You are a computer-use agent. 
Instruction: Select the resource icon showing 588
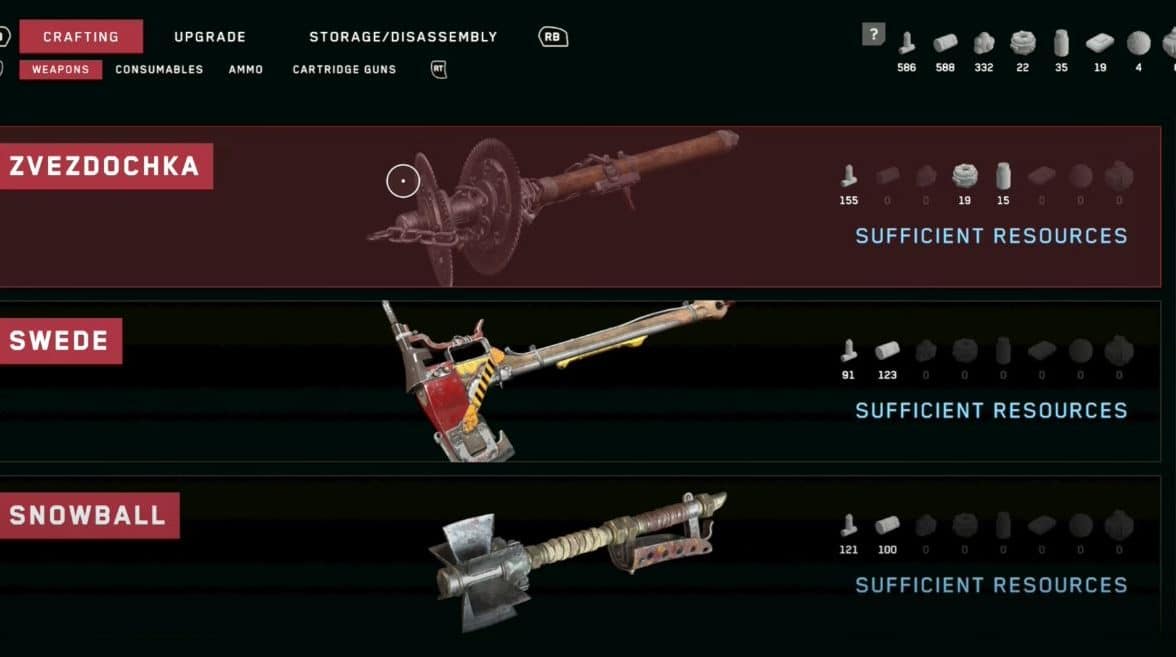(x=945, y=43)
